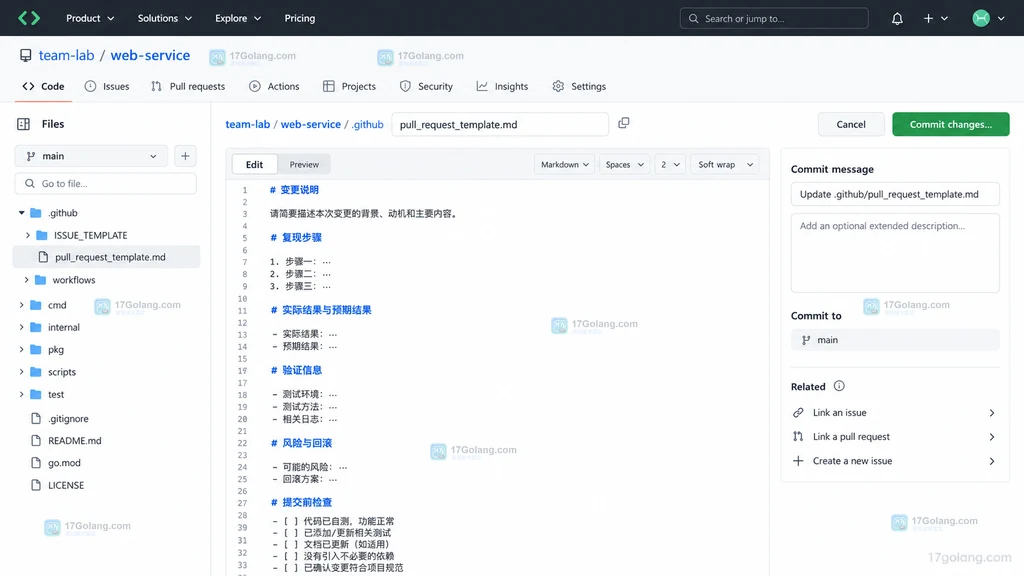1024x576 pixels.
Task: Open the Markdown language dropdown
Action: [564, 165]
